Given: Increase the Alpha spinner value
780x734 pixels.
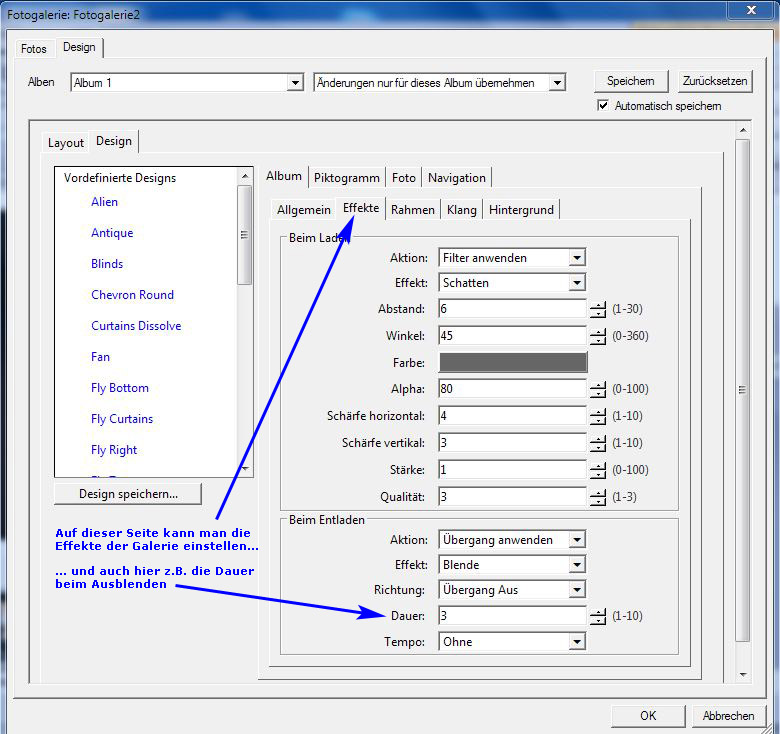Looking at the screenshot, I should [598, 385].
